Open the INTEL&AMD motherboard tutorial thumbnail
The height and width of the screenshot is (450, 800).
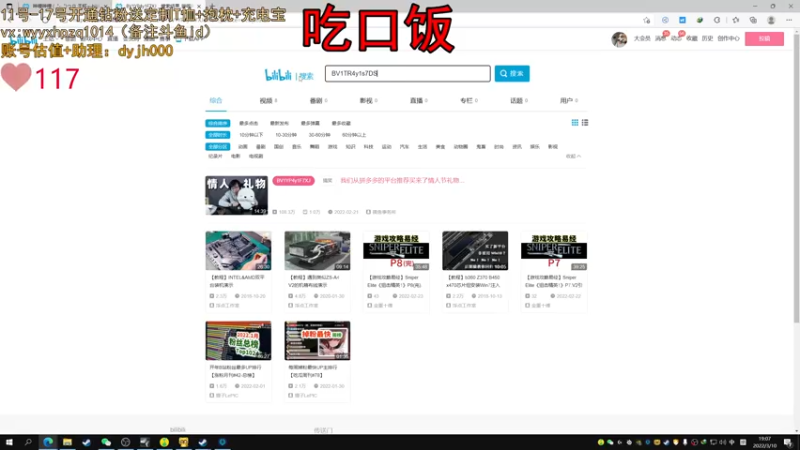[238, 251]
